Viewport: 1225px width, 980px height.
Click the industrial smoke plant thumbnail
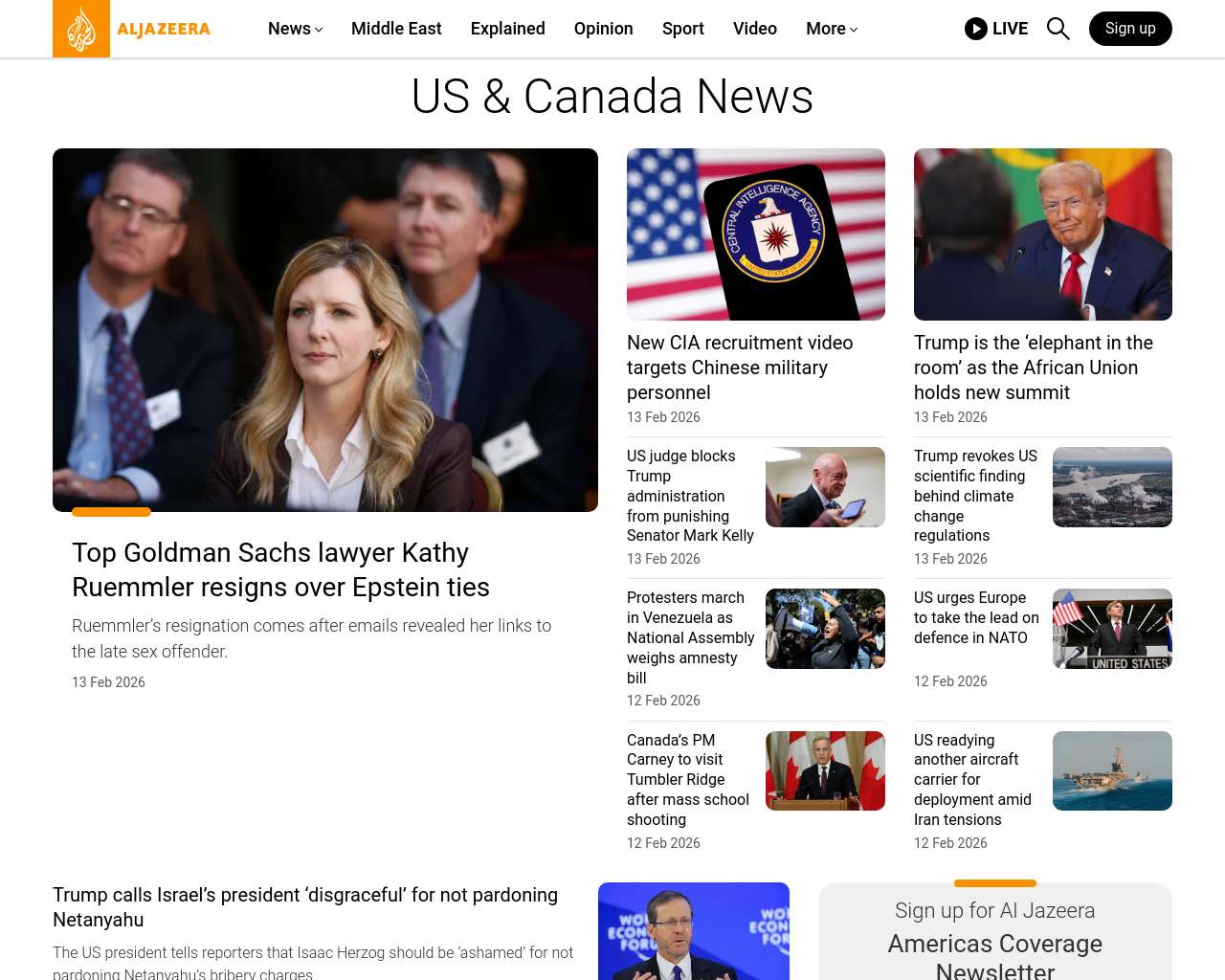coord(1112,487)
